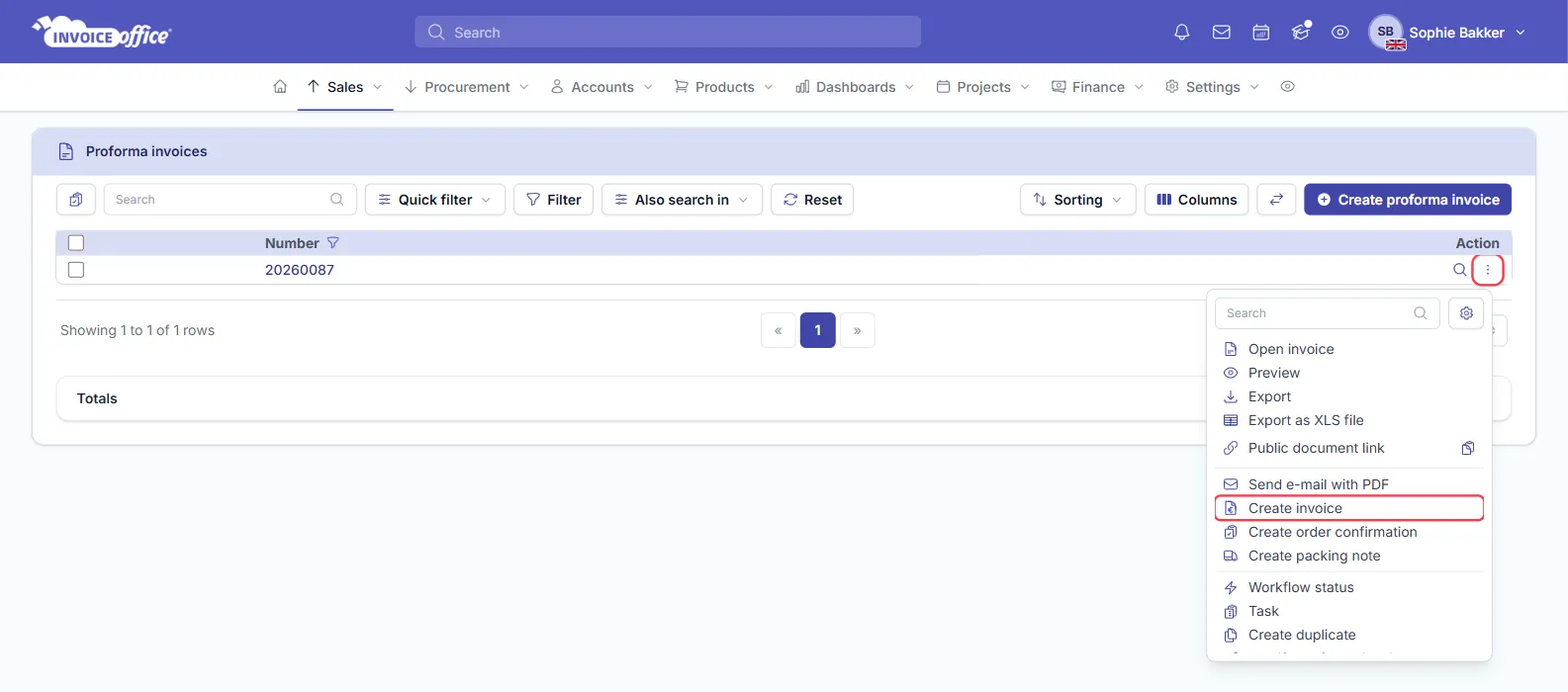Choose Open invoice from action menu
The image size is (1568, 692).
(1349, 349)
